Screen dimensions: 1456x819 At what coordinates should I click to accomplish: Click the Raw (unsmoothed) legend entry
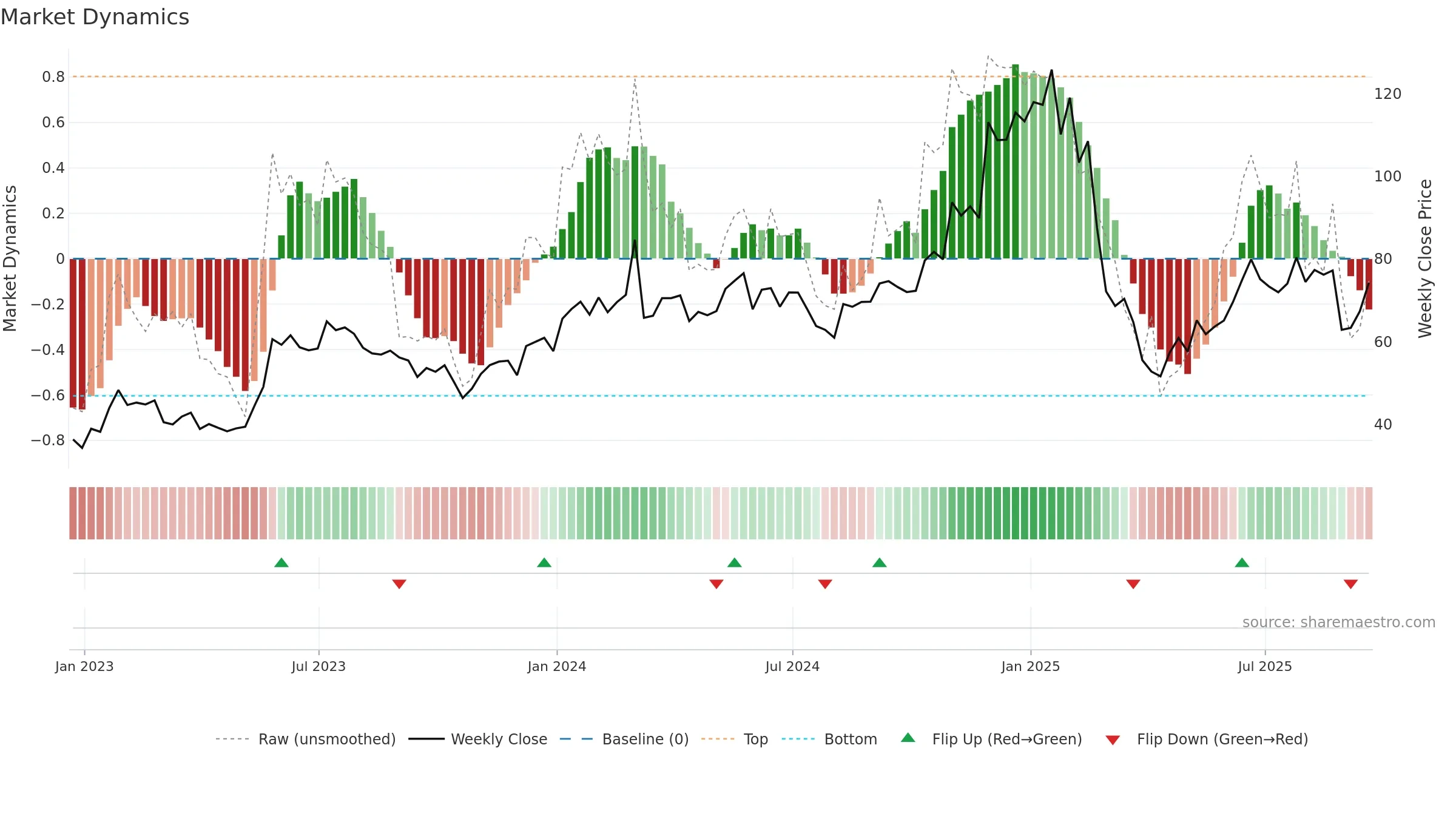pyautogui.click(x=305, y=739)
